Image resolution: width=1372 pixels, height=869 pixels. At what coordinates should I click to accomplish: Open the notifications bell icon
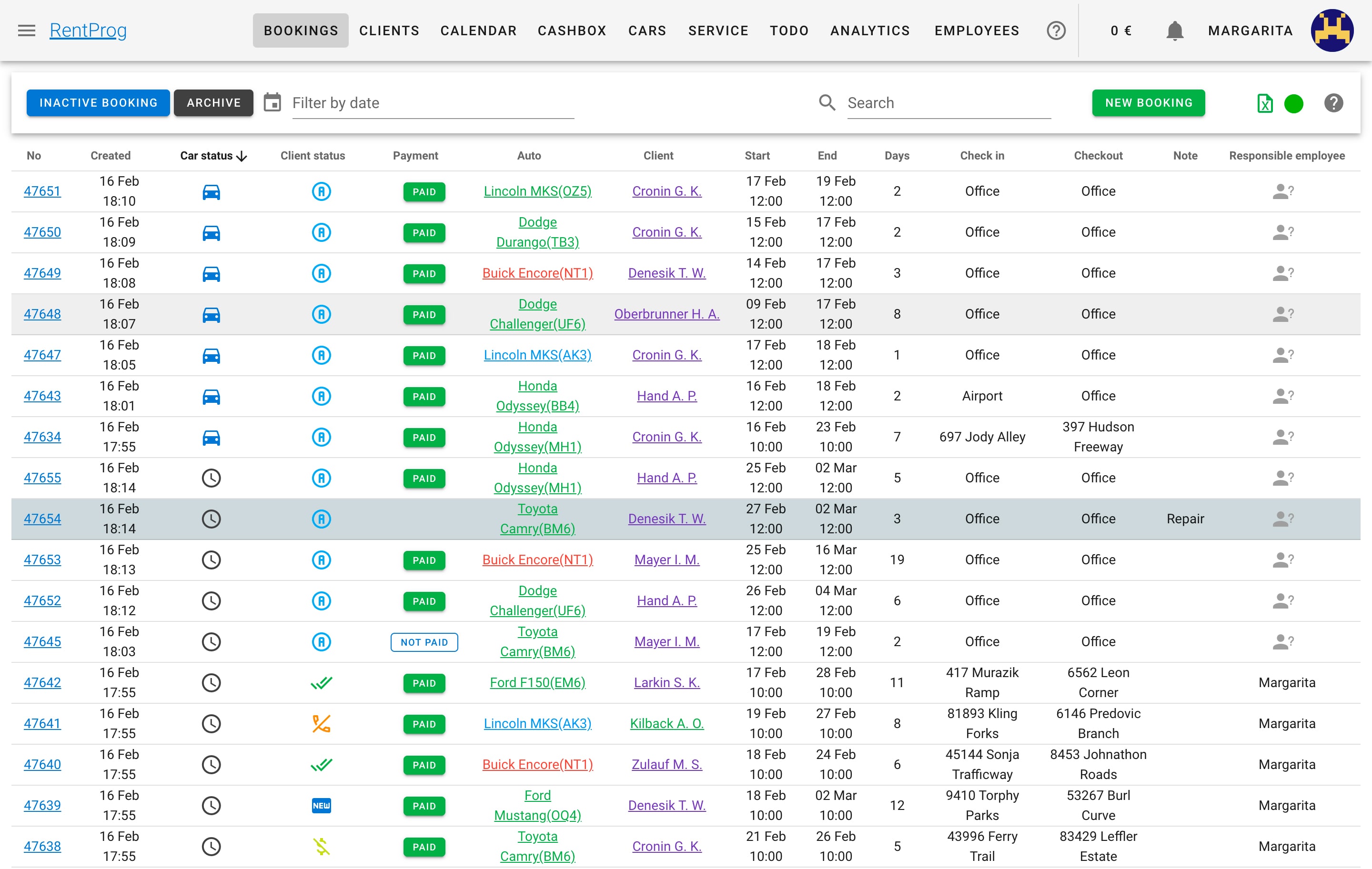(x=1174, y=31)
